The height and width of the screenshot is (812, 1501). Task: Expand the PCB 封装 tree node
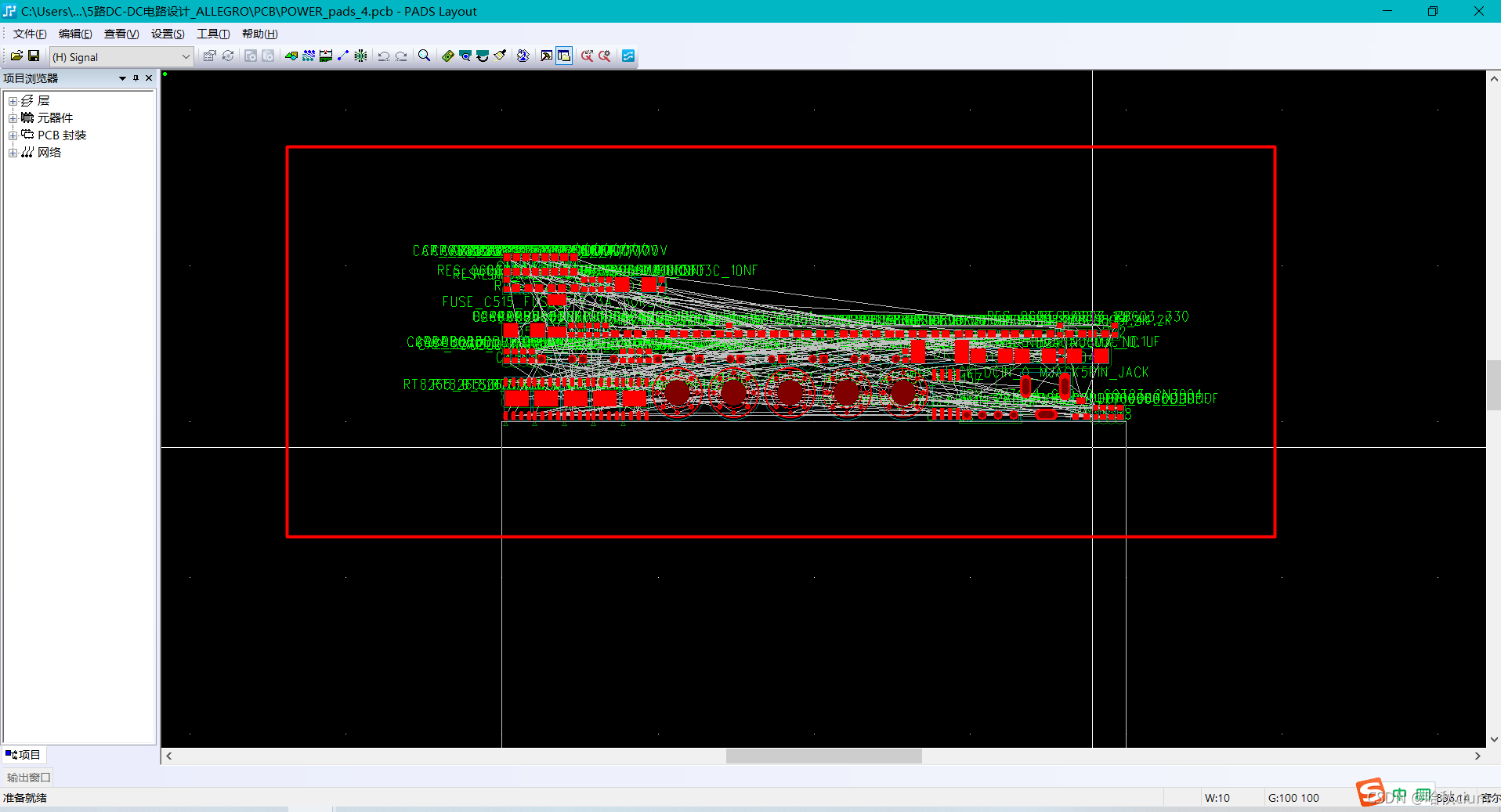13,135
